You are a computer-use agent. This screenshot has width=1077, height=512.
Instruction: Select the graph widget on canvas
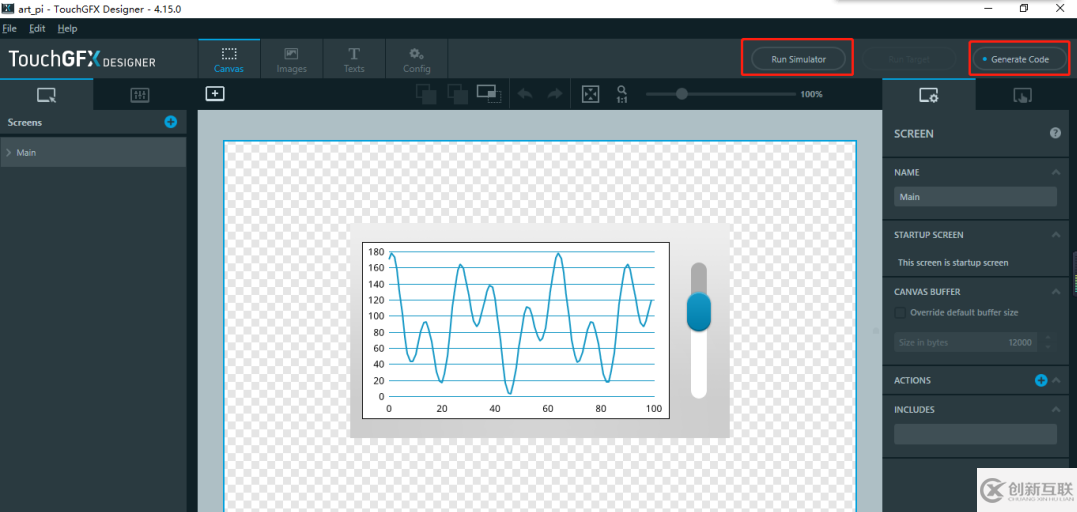(517, 330)
